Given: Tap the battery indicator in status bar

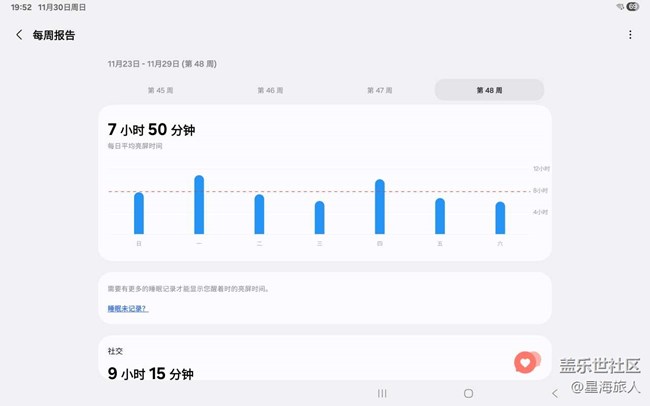Looking at the screenshot, I should click(x=633, y=7).
